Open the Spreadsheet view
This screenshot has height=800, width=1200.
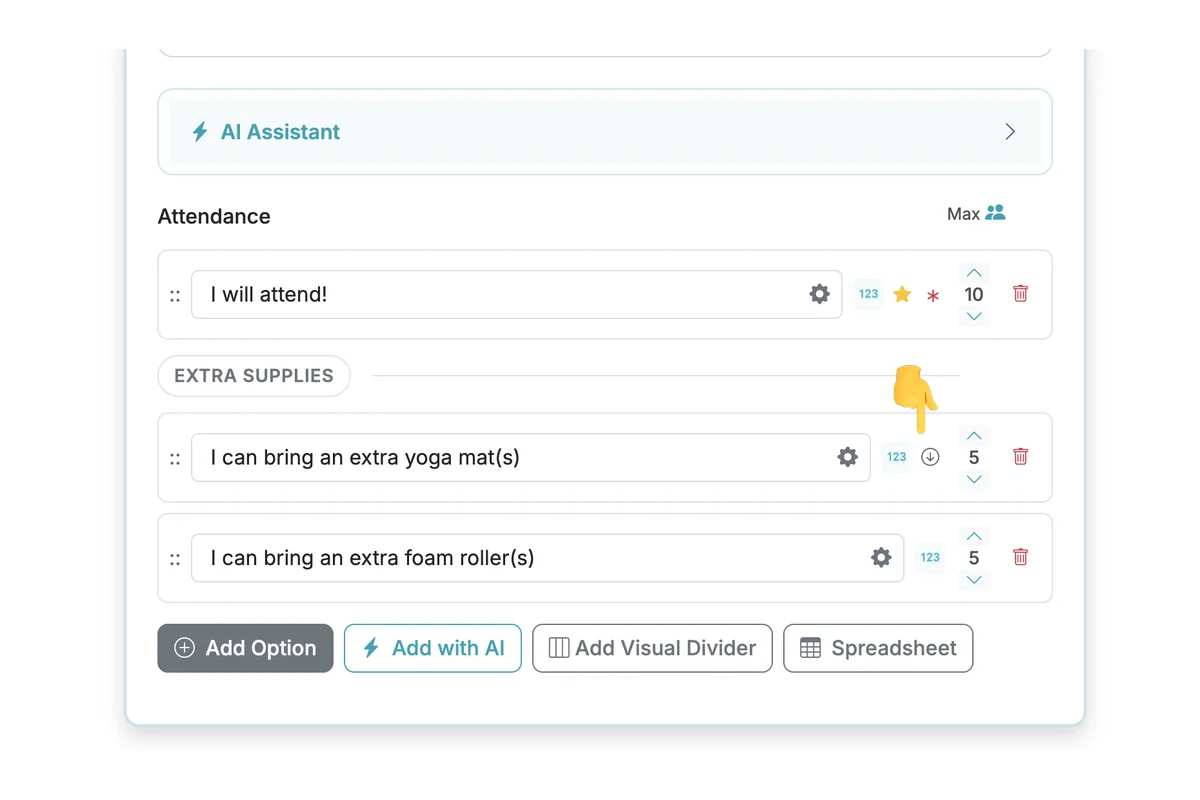click(878, 648)
